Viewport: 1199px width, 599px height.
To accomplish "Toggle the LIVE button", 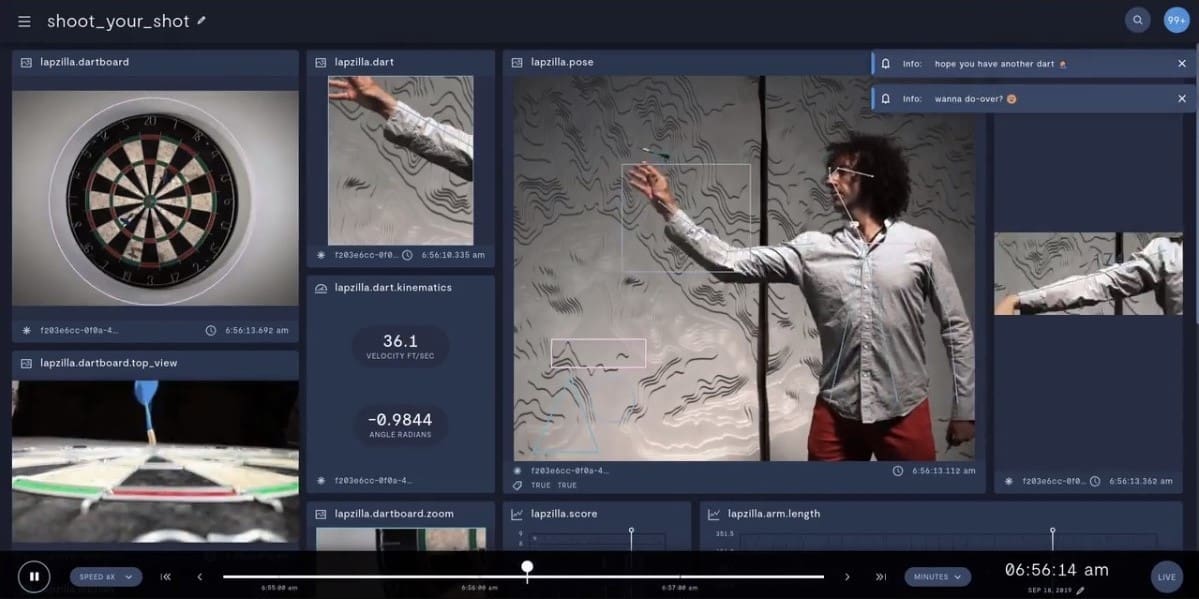I will coord(1166,577).
